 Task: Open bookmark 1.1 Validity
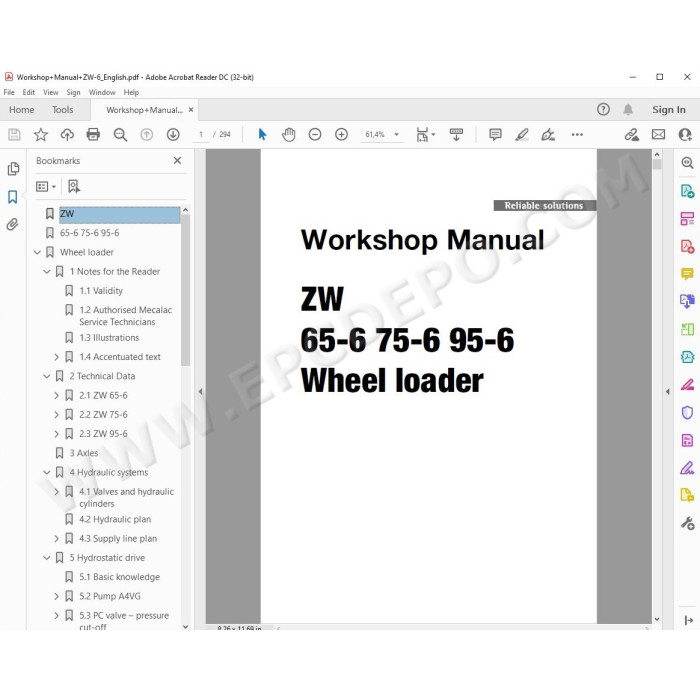pos(101,291)
